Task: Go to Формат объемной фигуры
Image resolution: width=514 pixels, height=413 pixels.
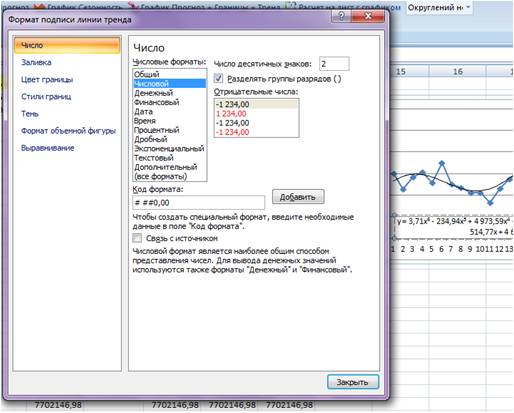Action: pyautogui.click(x=68, y=131)
